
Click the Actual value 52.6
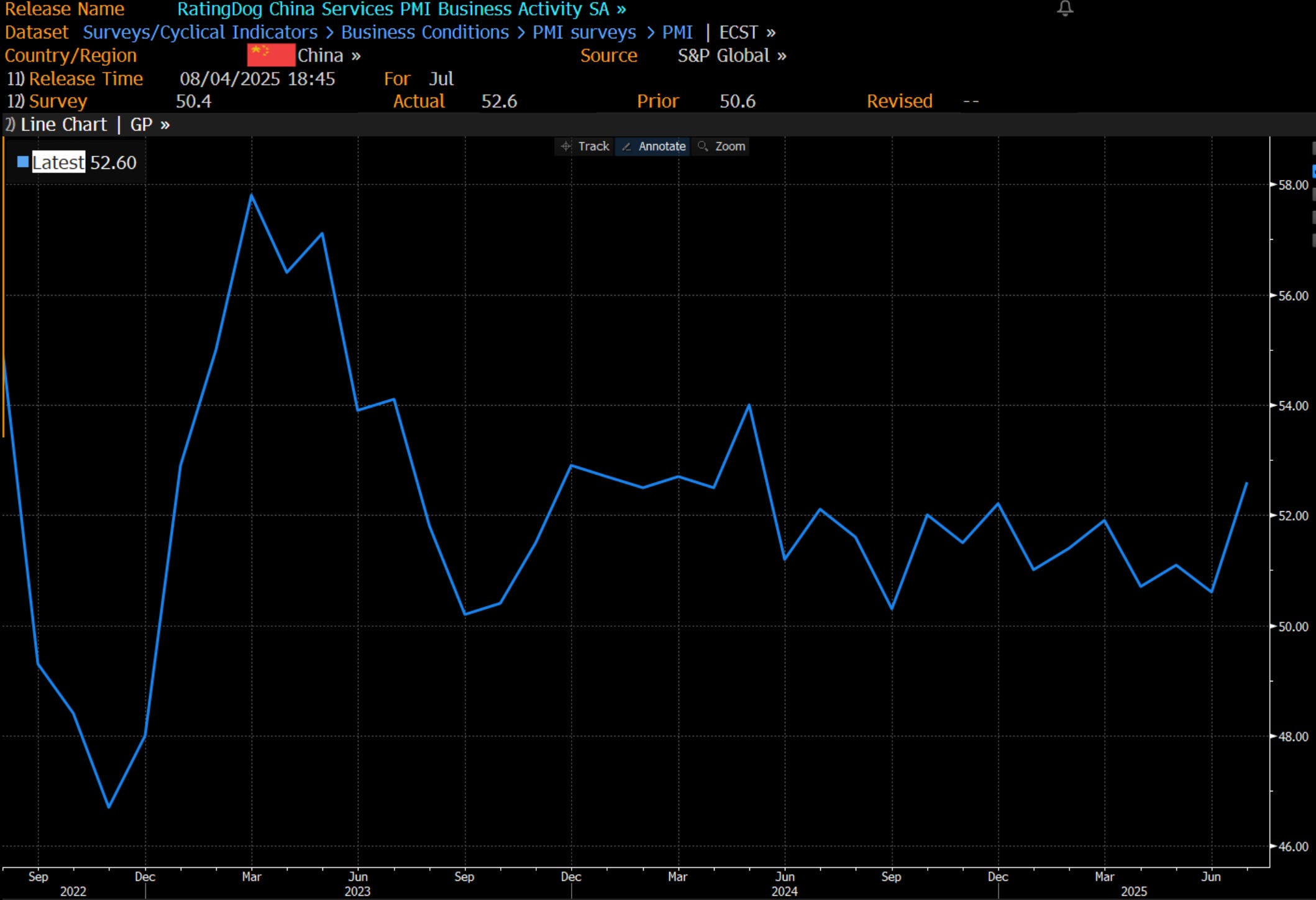pyautogui.click(x=499, y=101)
